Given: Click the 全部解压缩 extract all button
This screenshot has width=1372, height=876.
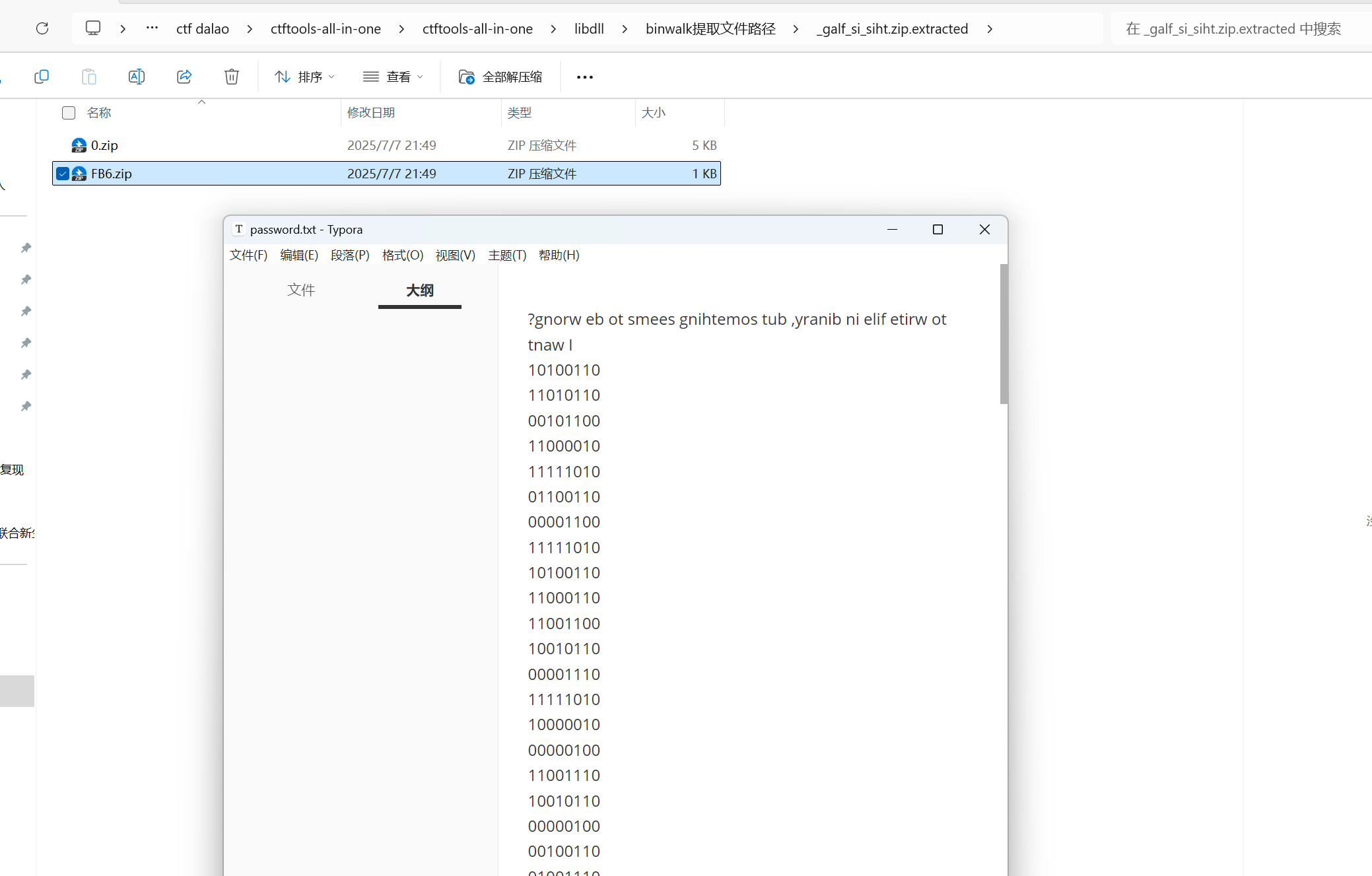Looking at the screenshot, I should coord(500,77).
